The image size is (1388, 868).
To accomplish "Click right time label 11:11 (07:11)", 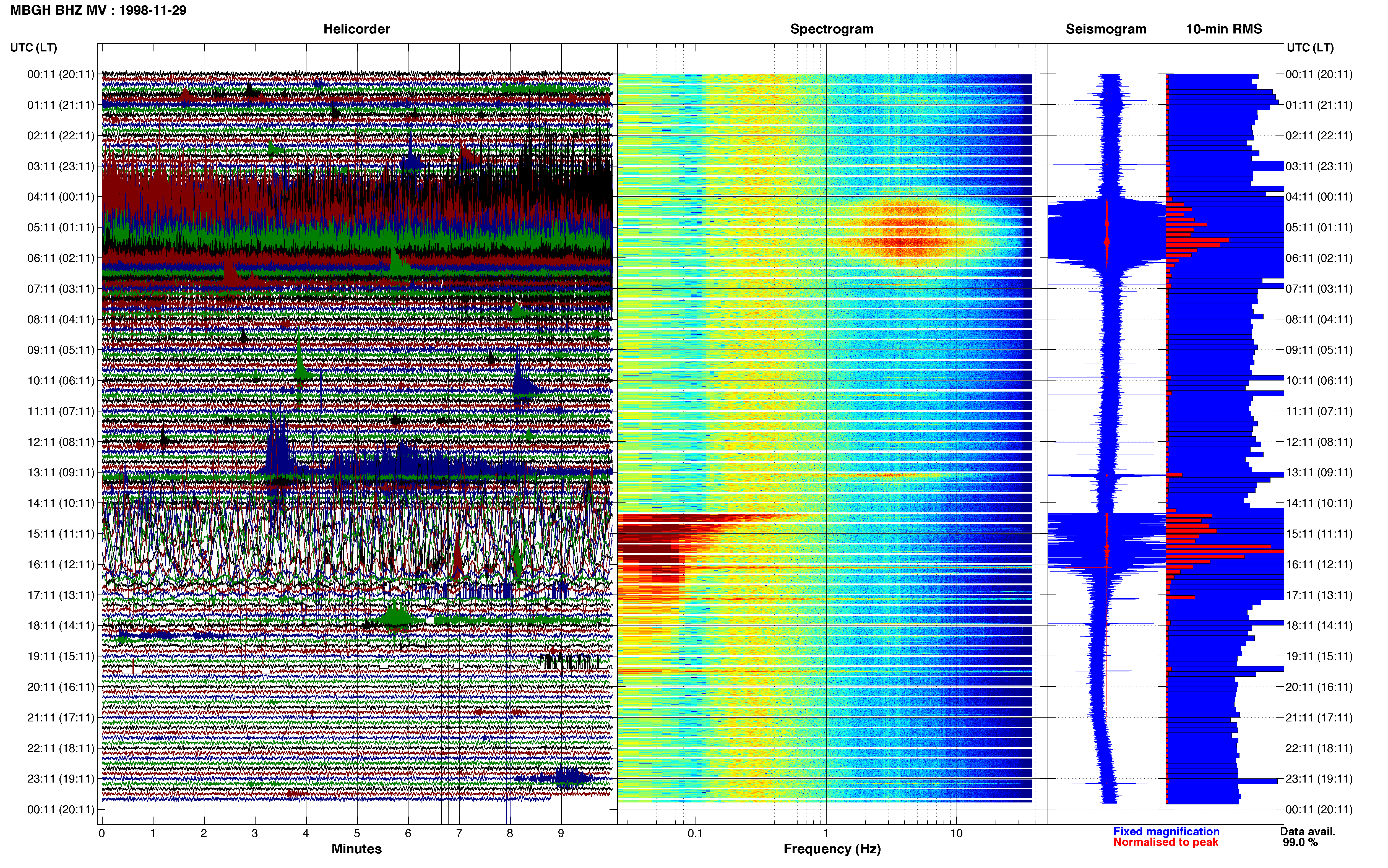I will [1319, 411].
